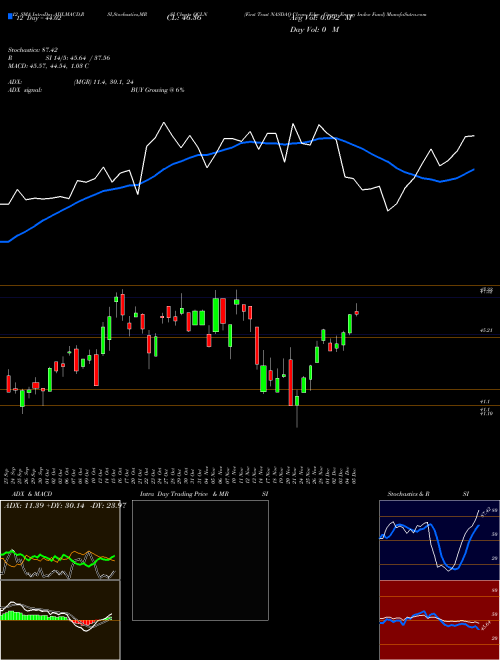Open the ADX indicator chart panel

pos(60,540)
